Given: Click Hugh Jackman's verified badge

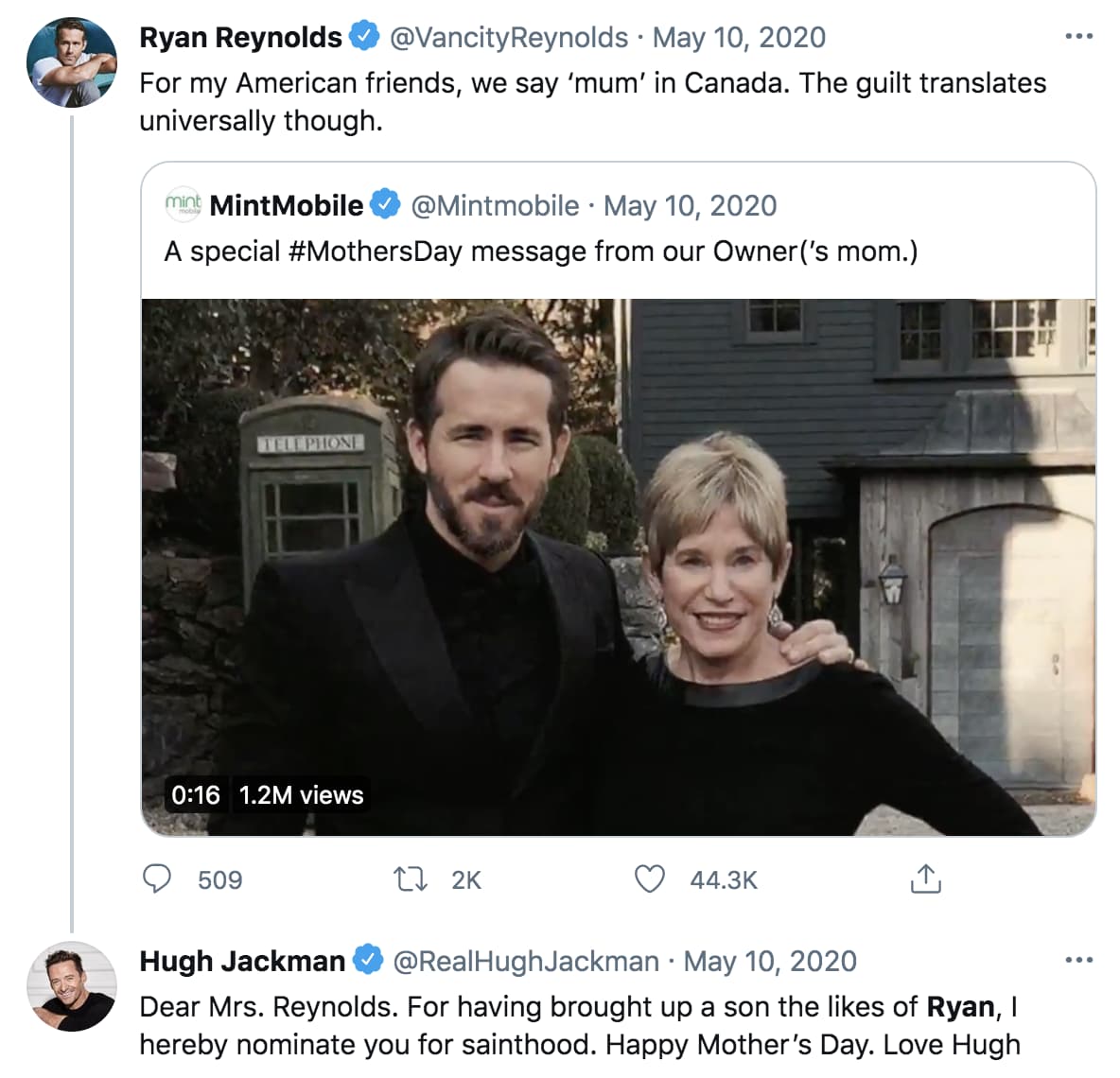Looking at the screenshot, I should [x=368, y=961].
